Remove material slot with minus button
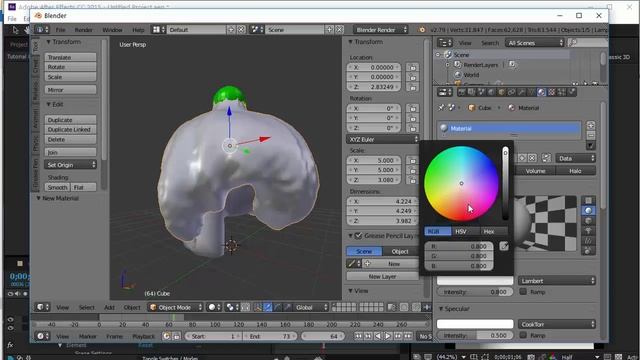640x360 pixels. 590,135
